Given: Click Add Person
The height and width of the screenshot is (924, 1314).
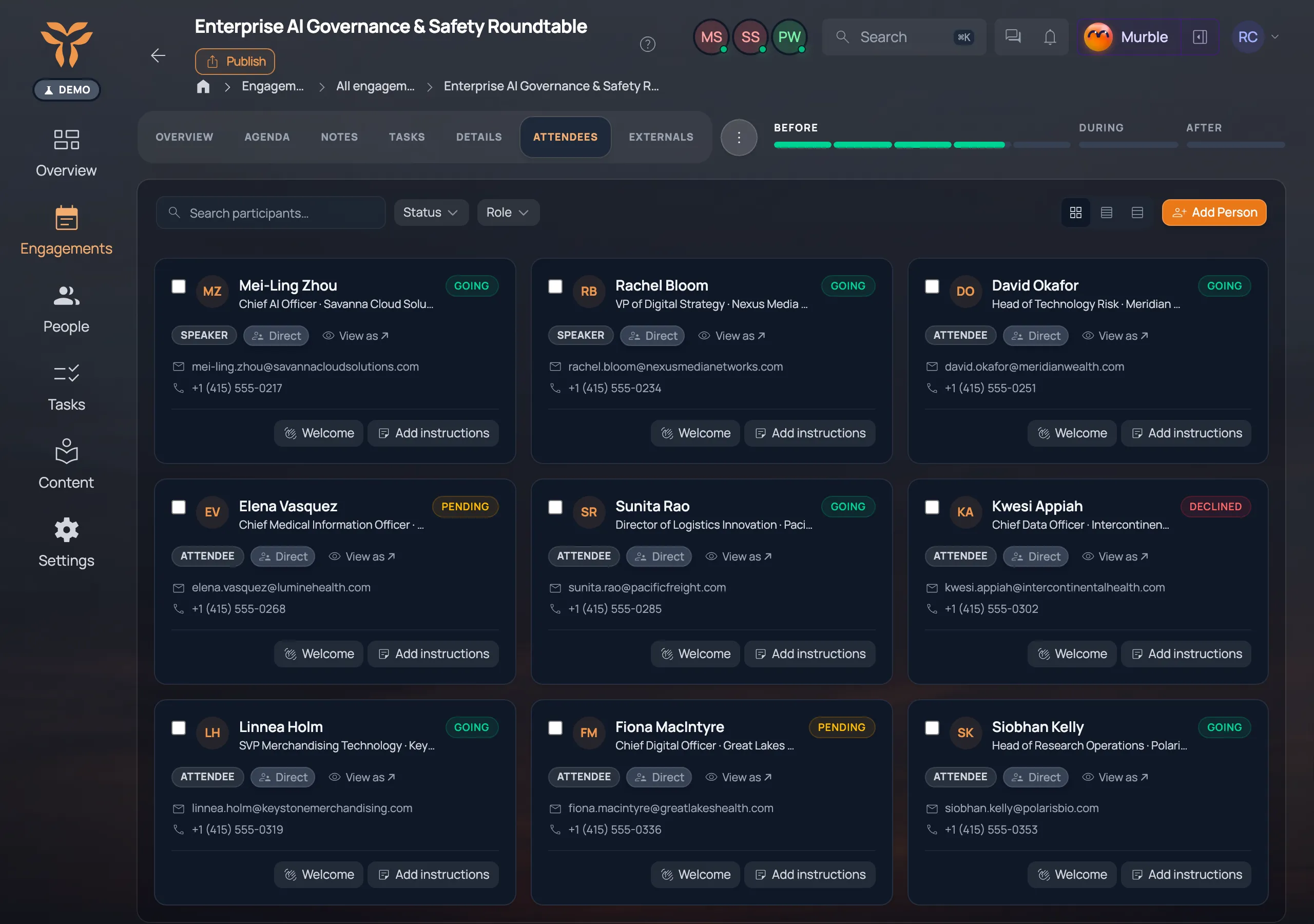Looking at the screenshot, I should (x=1214, y=213).
